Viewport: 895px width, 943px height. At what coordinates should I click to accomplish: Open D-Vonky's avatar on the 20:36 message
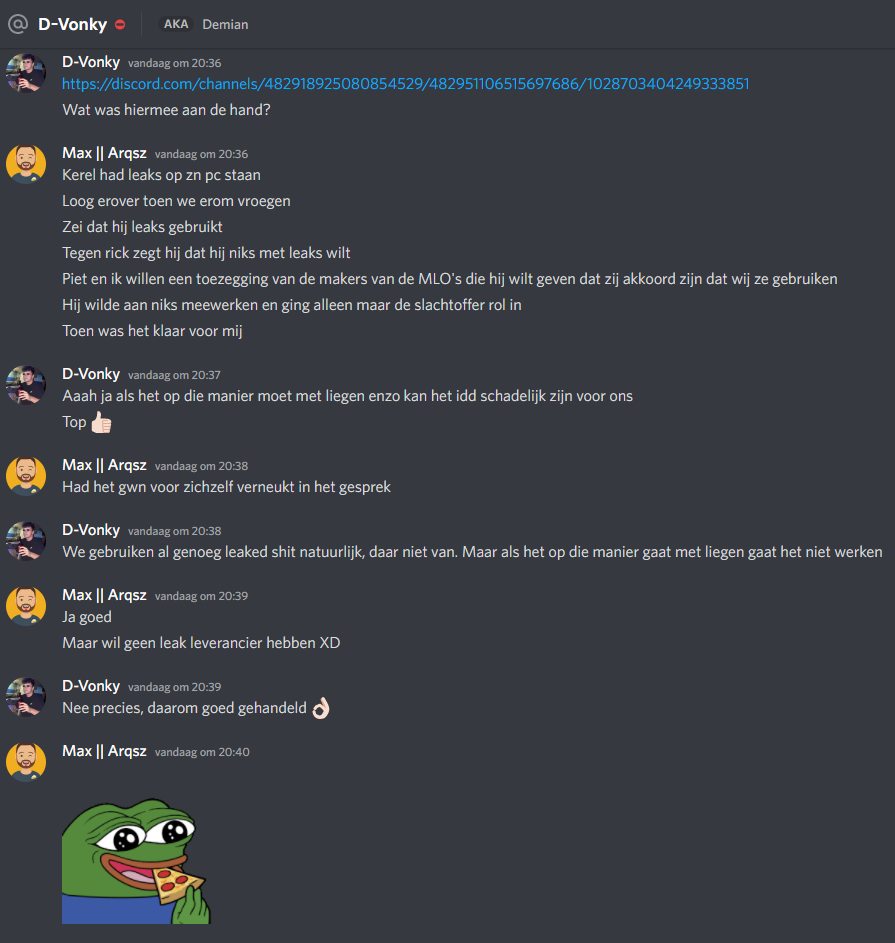pos(26,73)
